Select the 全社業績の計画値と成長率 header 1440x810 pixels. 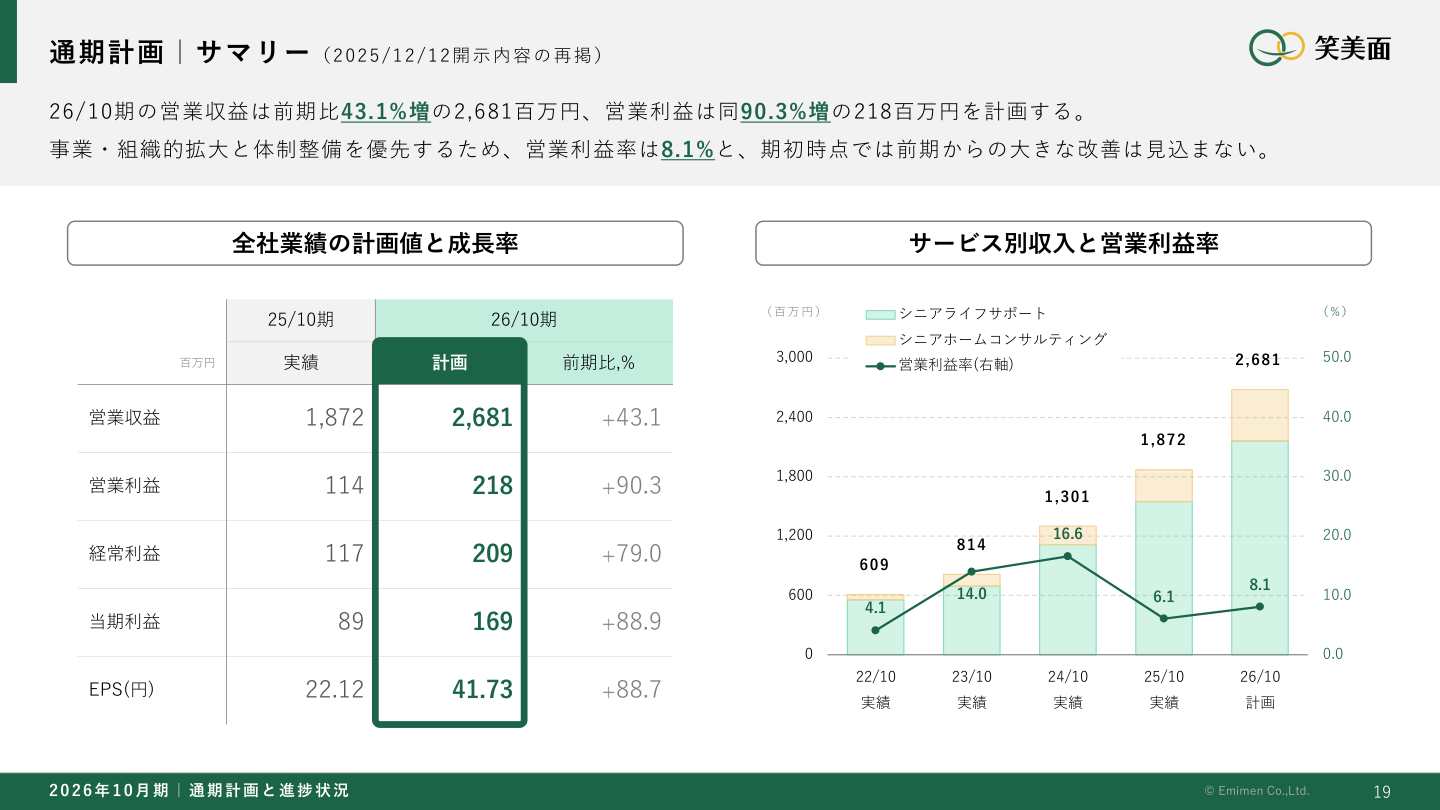pyautogui.click(x=374, y=242)
